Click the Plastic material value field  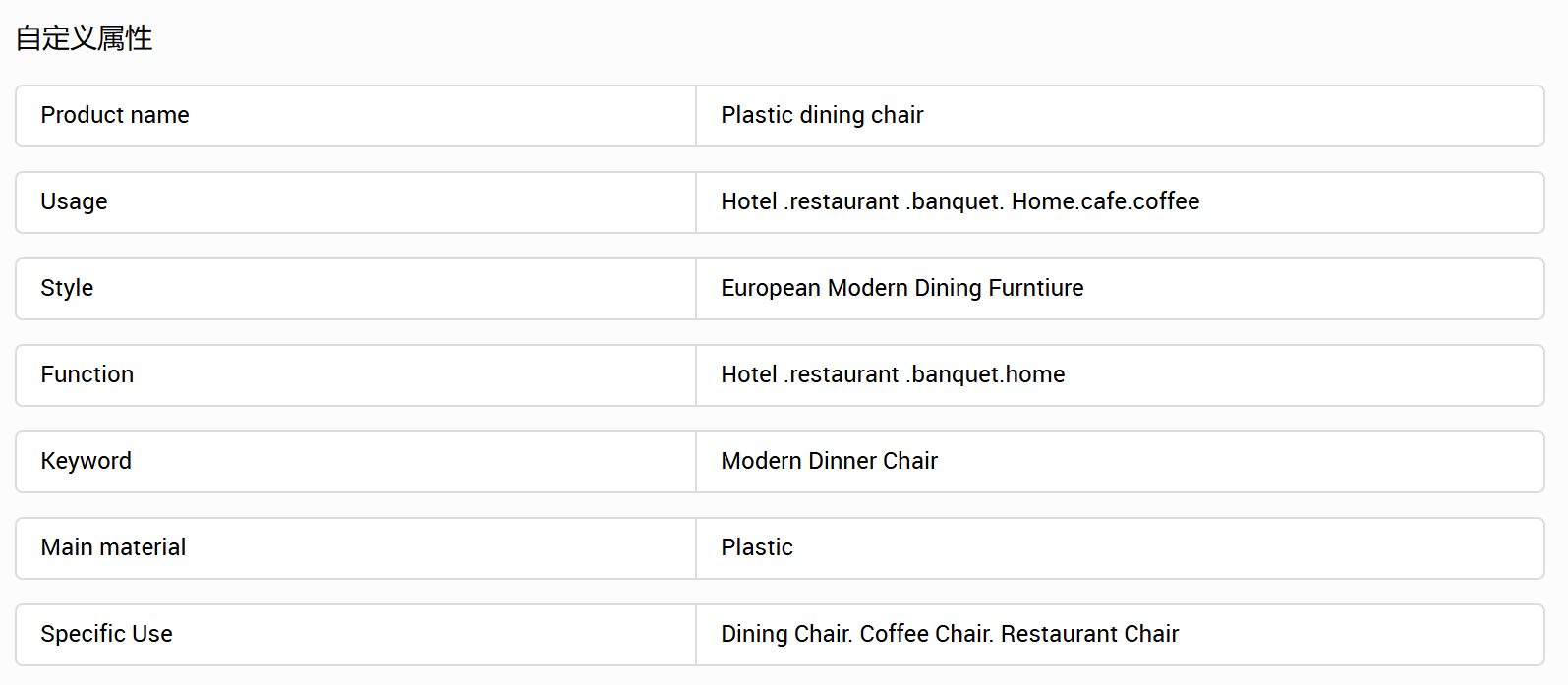point(1120,548)
